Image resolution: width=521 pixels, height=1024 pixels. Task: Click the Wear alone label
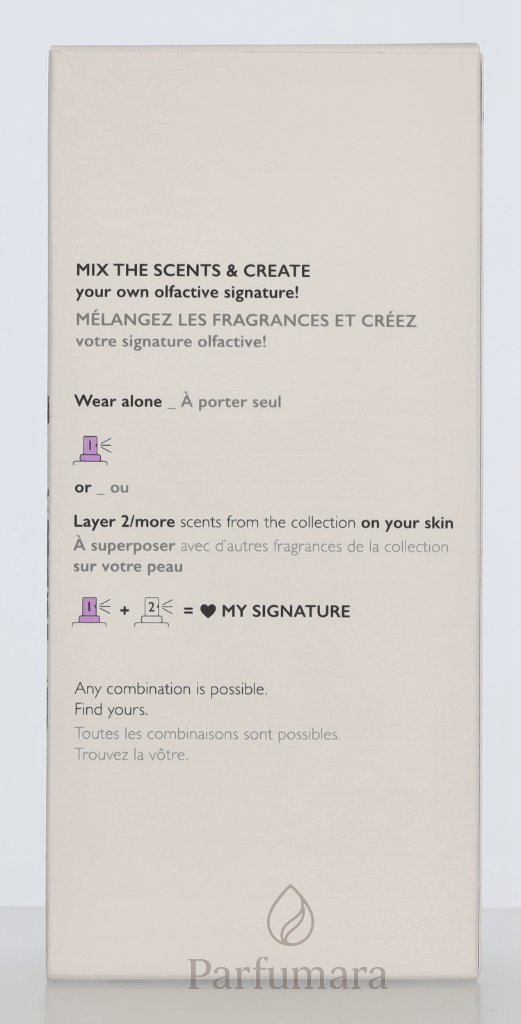point(118,401)
